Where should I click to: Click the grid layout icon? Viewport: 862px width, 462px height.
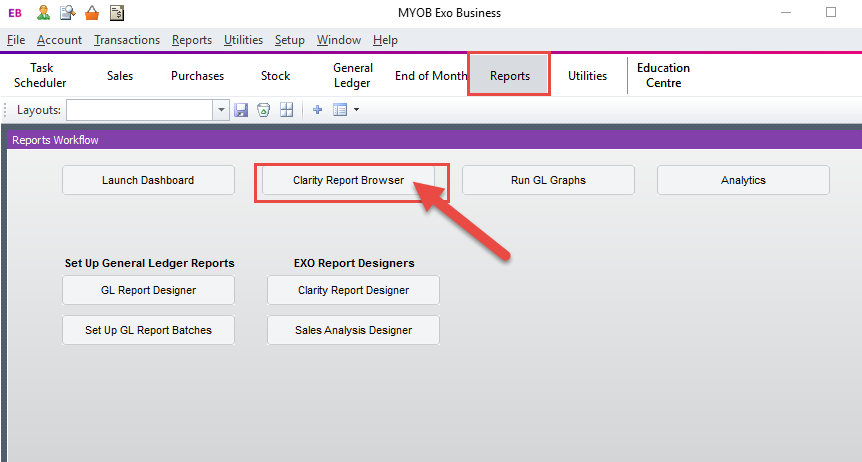(x=286, y=110)
